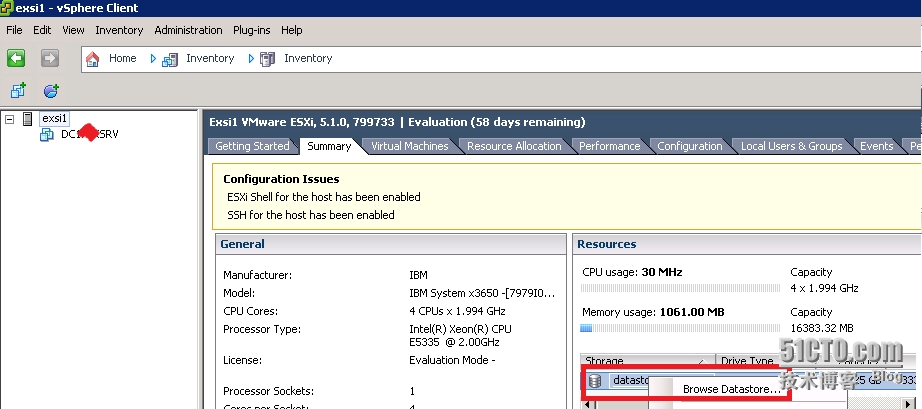Image resolution: width=922 pixels, height=409 pixels.
Task: Open the Plug-ins menu
Action: click(x=252, y=30)
